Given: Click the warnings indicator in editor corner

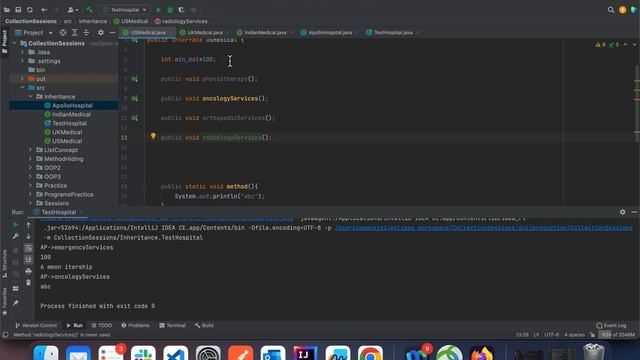Looking at the screenshot, I should coord(600,44).
